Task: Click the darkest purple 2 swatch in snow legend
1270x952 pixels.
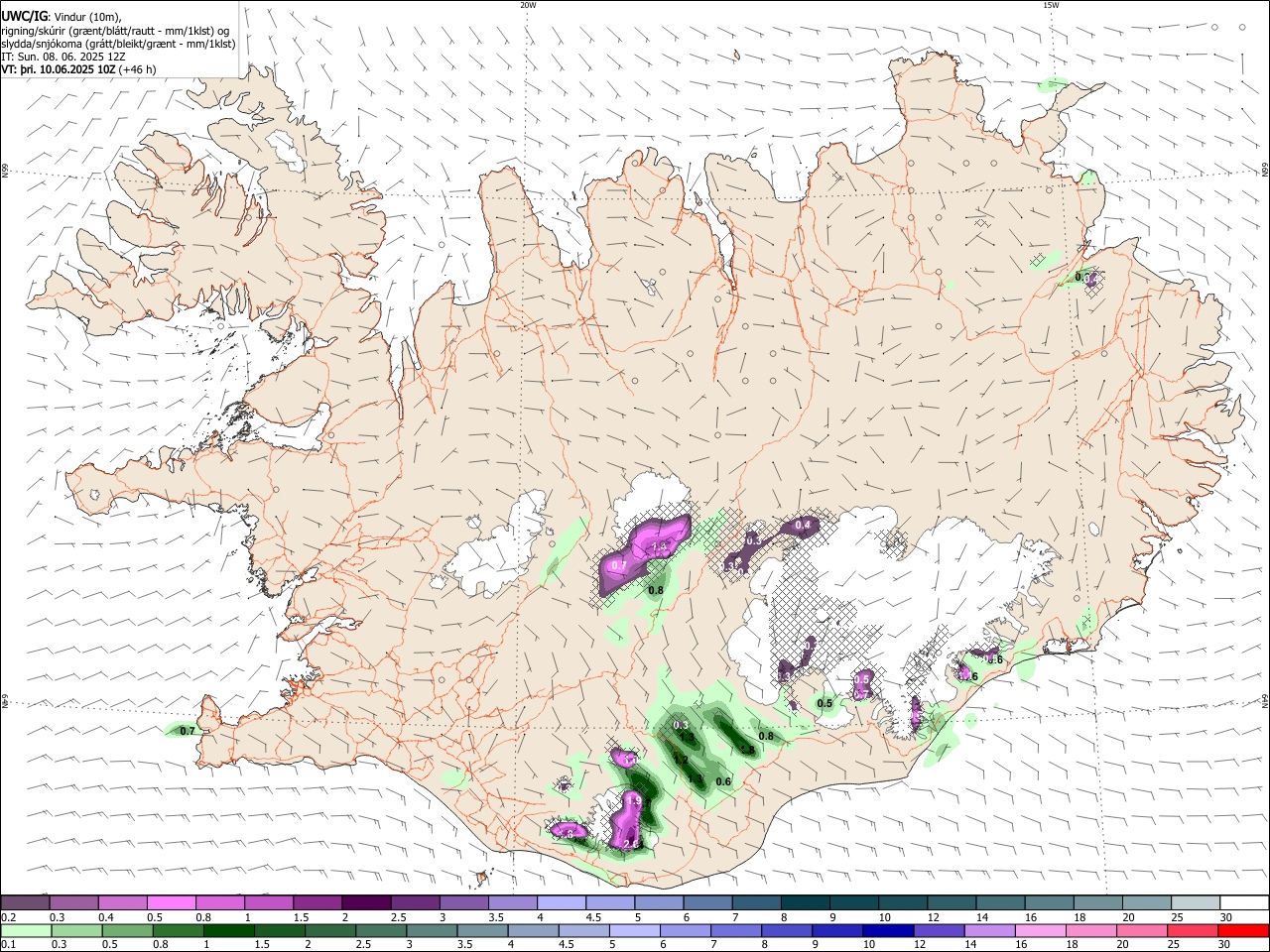Action: point(366,903)
